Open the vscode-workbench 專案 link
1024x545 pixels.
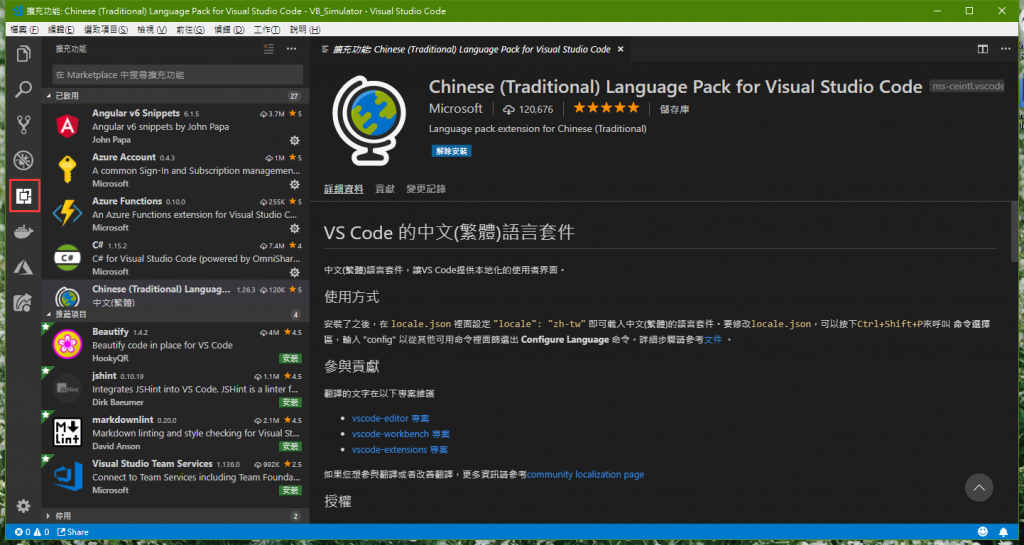(x=401, y=434)
